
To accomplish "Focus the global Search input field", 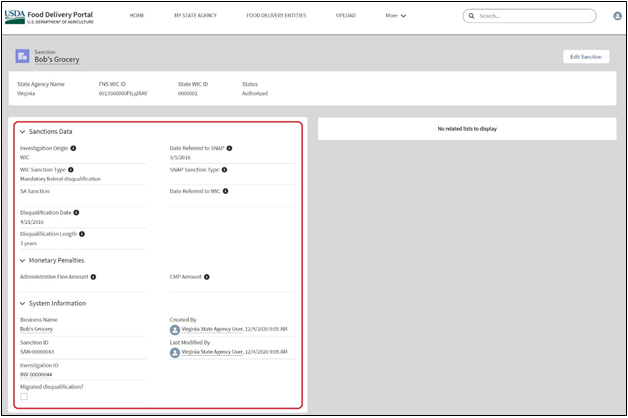I will pyautogui.click(x=529, y=16).
